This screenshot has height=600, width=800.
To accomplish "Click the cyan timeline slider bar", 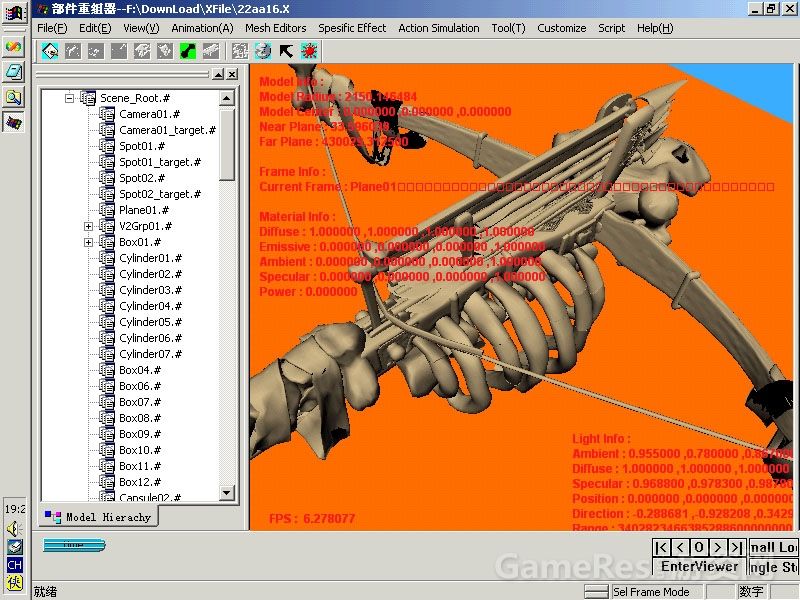I will coord(74,546).
